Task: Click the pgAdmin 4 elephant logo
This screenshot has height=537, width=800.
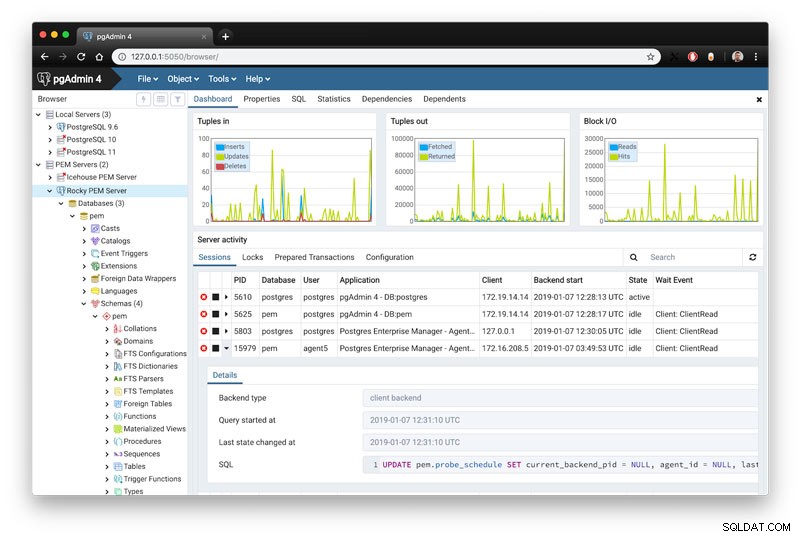Action: 43,79
